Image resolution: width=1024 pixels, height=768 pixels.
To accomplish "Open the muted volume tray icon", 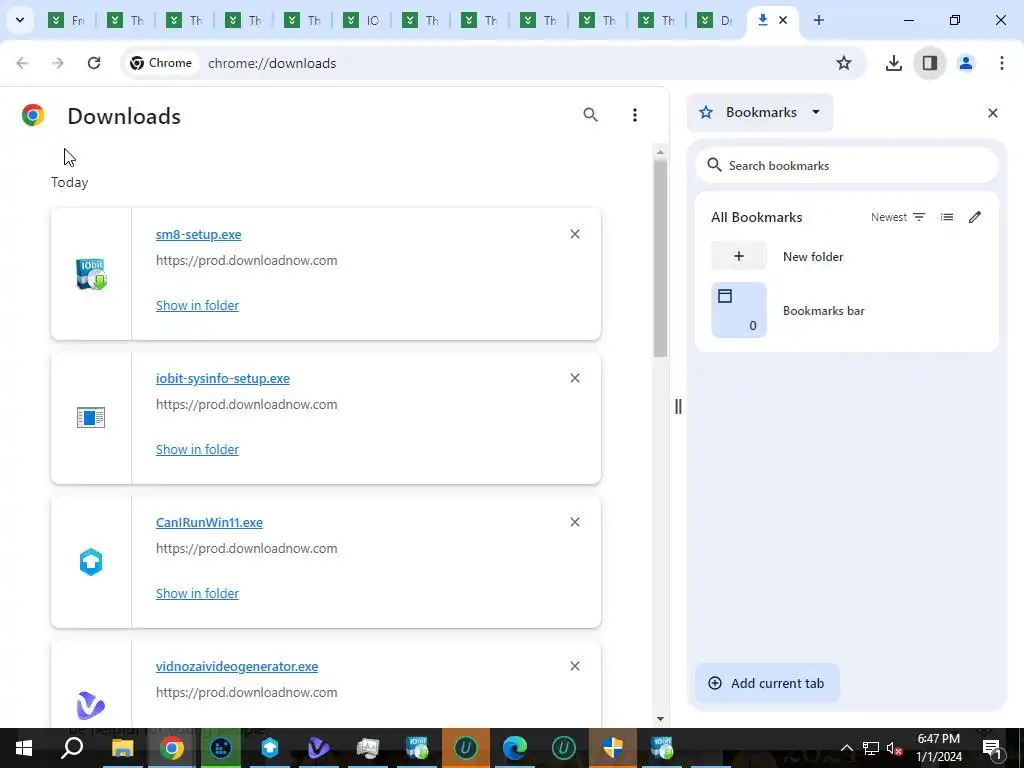I will tap(895, 748).
